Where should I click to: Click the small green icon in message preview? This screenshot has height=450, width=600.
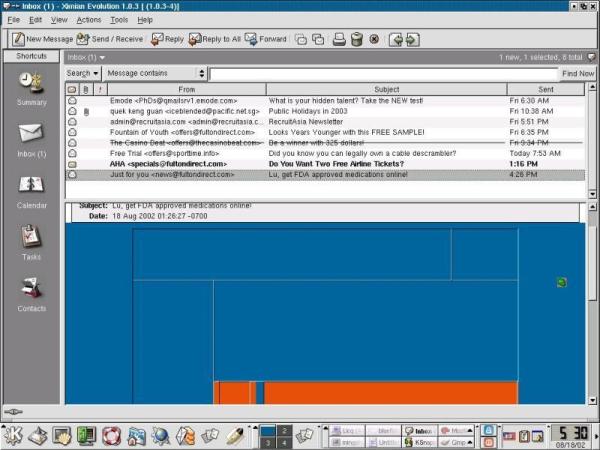561,282
